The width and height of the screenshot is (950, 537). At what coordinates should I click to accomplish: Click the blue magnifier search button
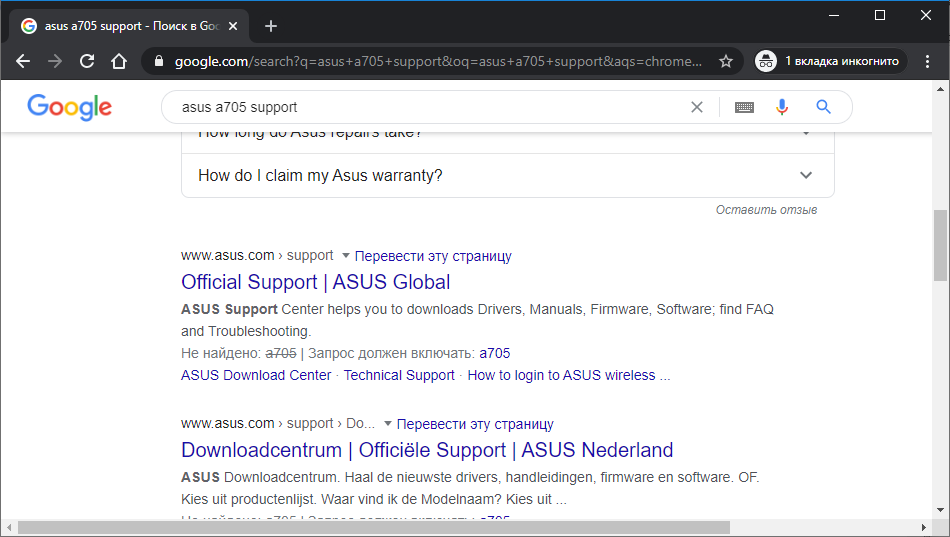[x=823, y=107]
